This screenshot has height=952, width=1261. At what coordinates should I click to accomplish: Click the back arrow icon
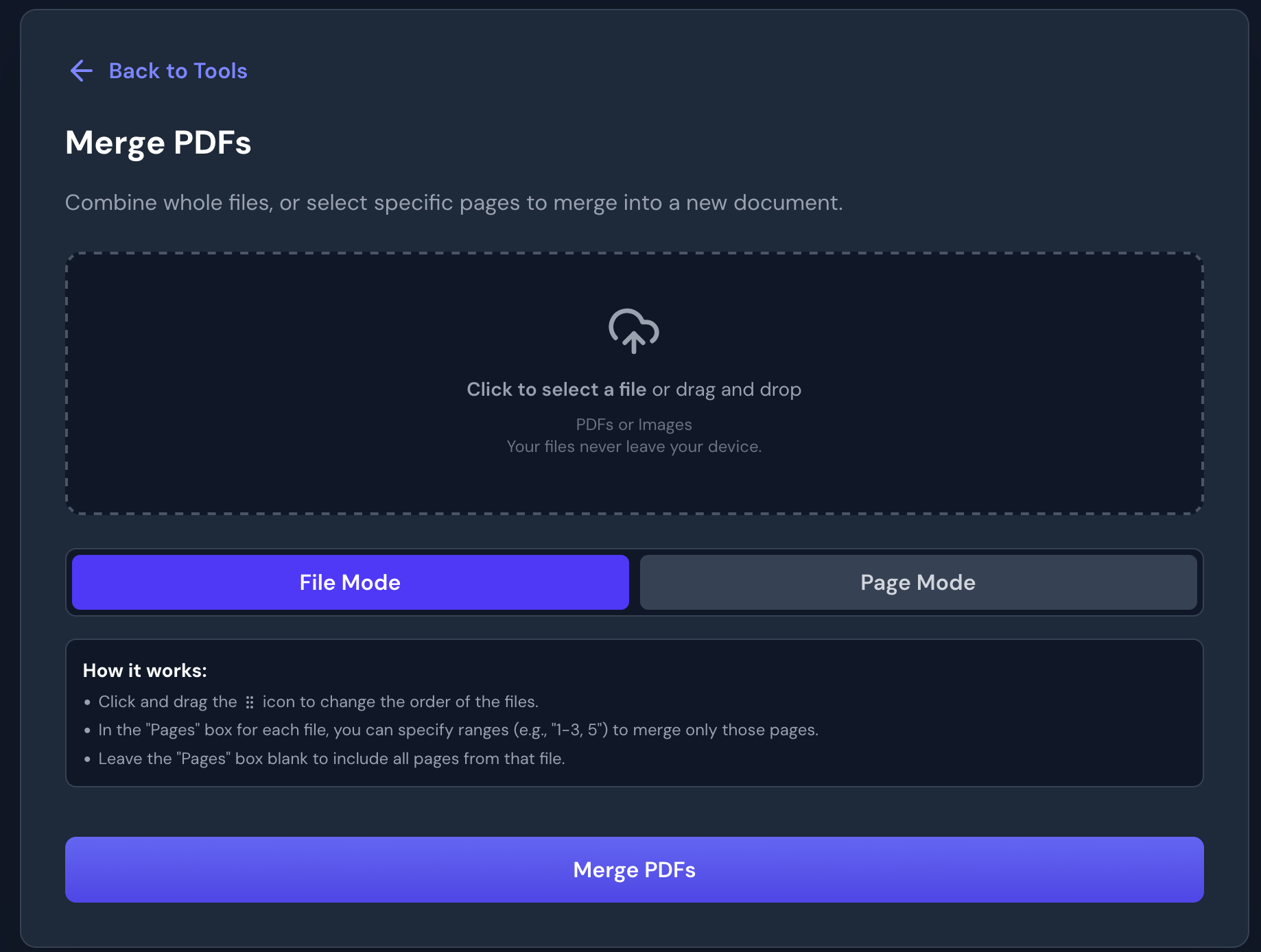tap(81, 71)
